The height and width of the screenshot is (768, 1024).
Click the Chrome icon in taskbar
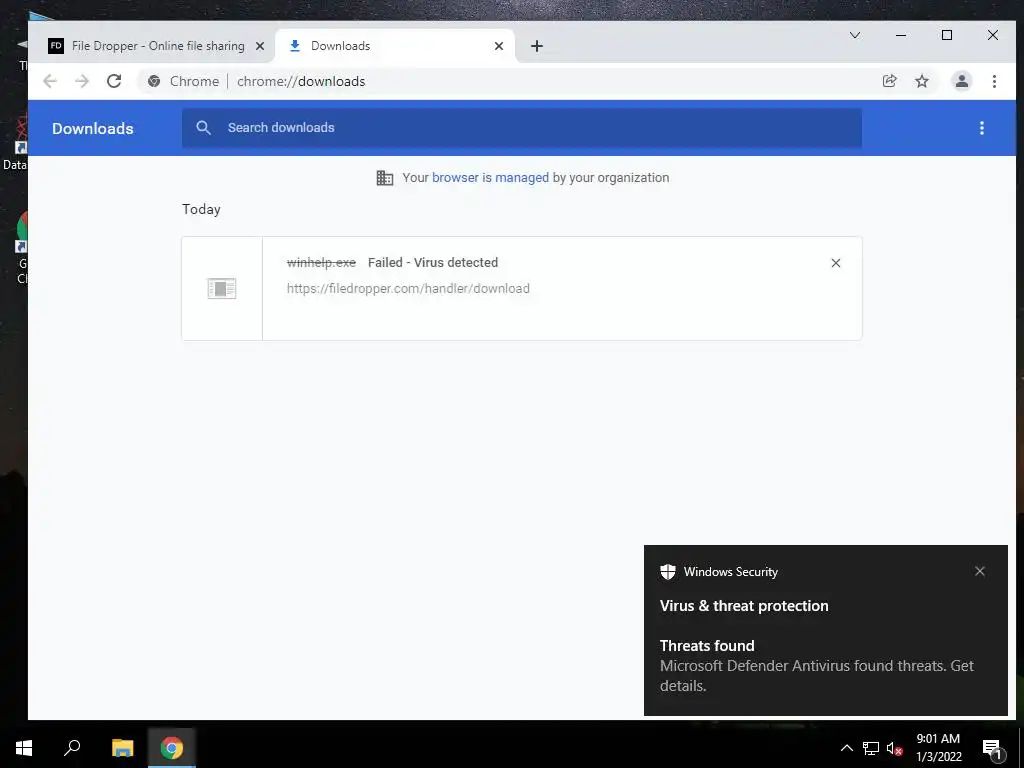pyautogui.click(x=171, y=748)
